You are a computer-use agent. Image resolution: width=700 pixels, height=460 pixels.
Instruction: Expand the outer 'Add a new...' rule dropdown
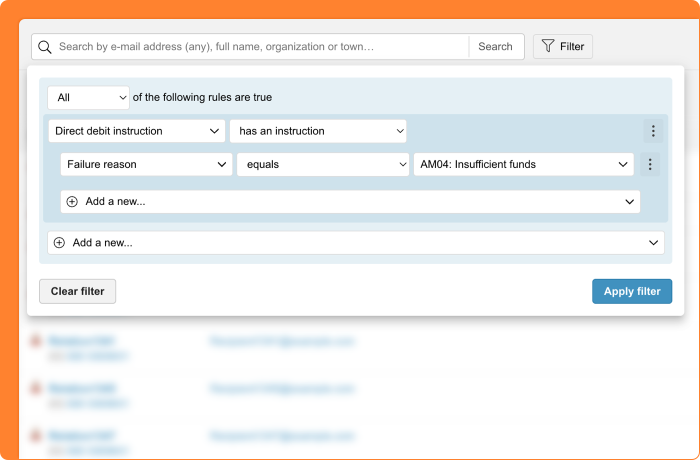pos(356,243)
